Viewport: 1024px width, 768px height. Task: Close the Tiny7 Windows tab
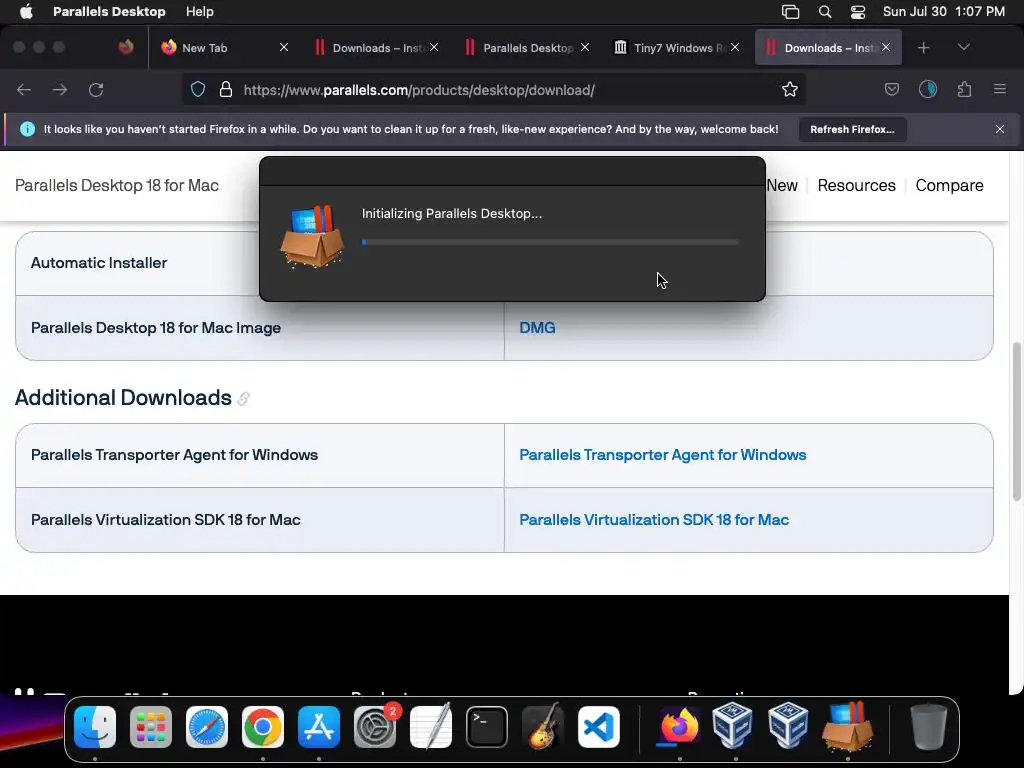click(x=735, y=48)
